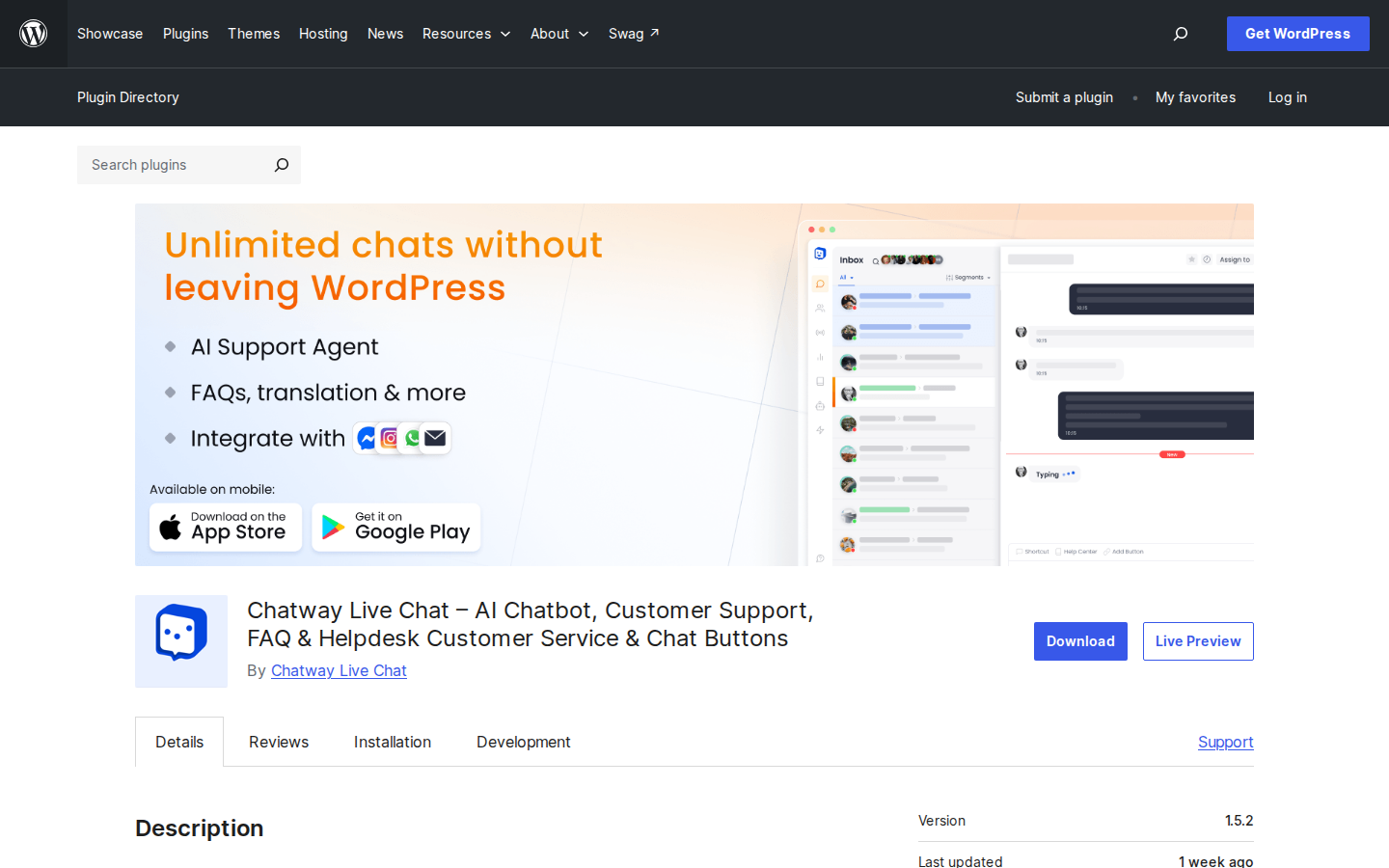The image size is (1389, 868).
Task: Click Submit a plugin link
Action: pos(1064,97)
